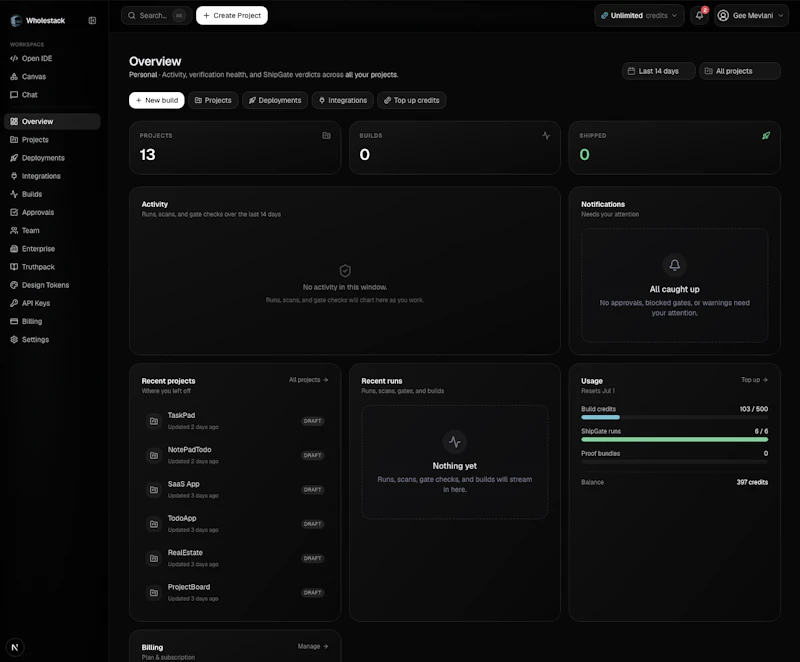Open Builds in the sidebar

pos(52,194)
